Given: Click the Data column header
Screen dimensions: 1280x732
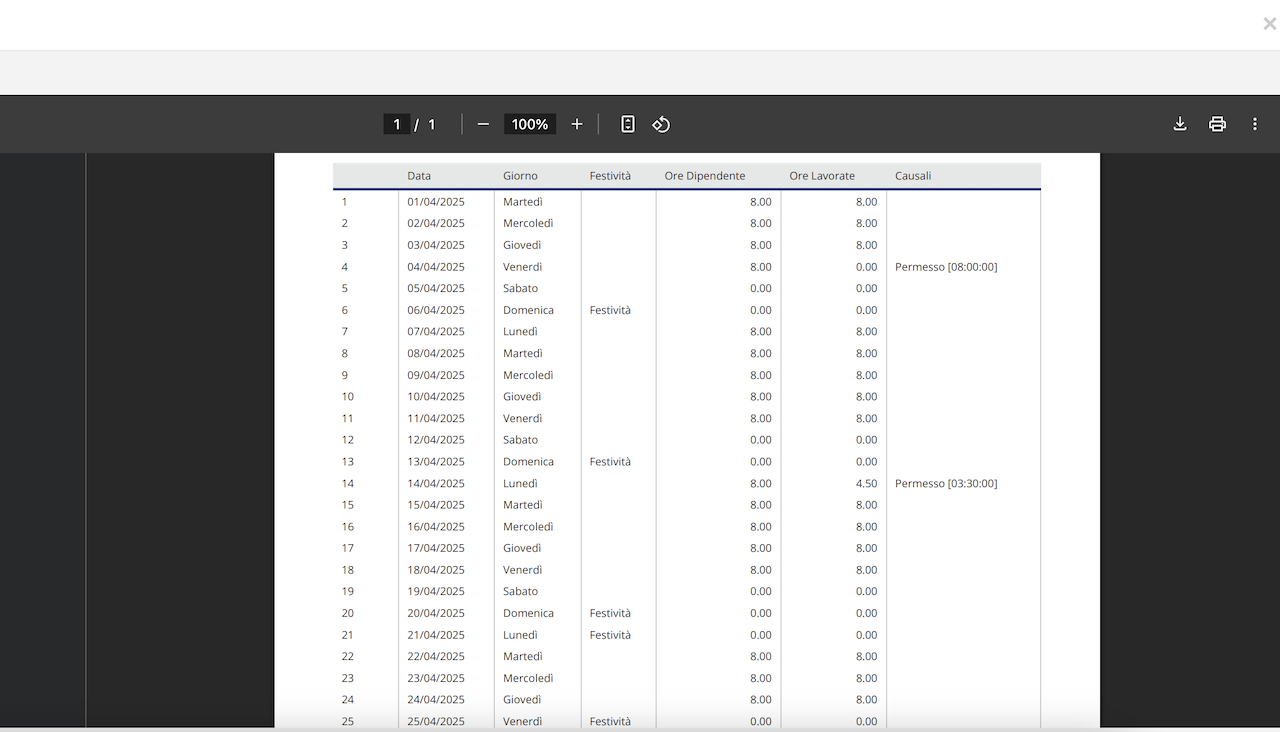Looking at the screenshot, I should [x=419, y=176].
